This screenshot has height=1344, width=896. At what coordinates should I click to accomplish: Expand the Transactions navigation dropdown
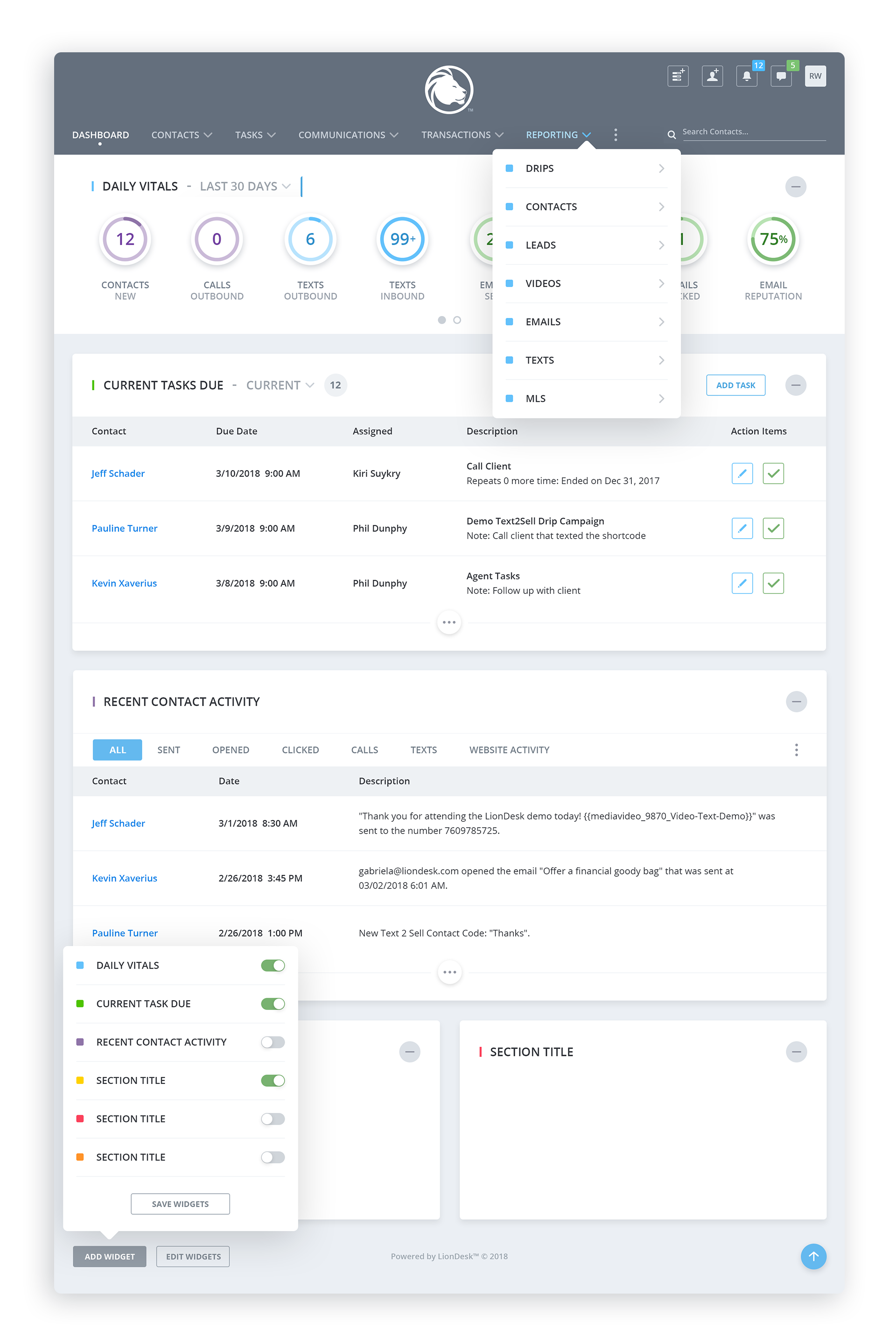(x=462, y=135)
